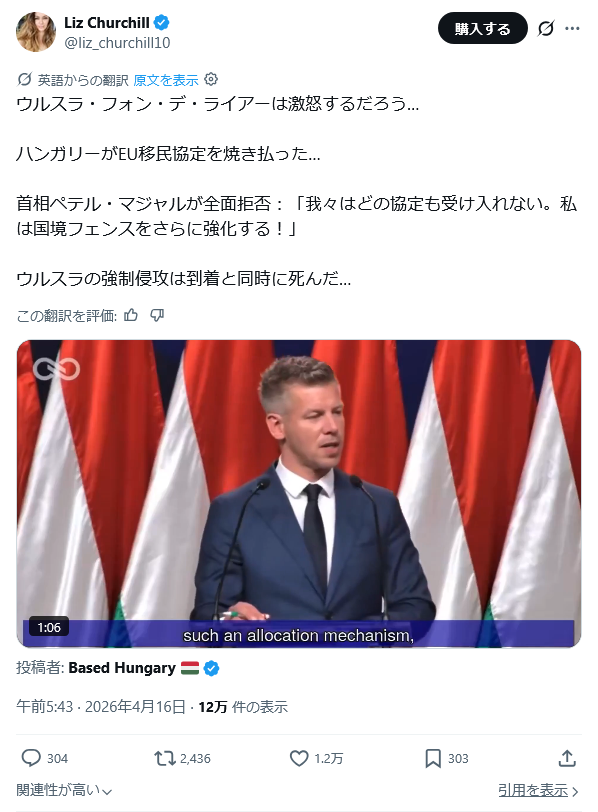This screenshot has height=812, width=598.
Task: Like the post with the heart icon
Action: pyautogui.click(x=299, y=758)
